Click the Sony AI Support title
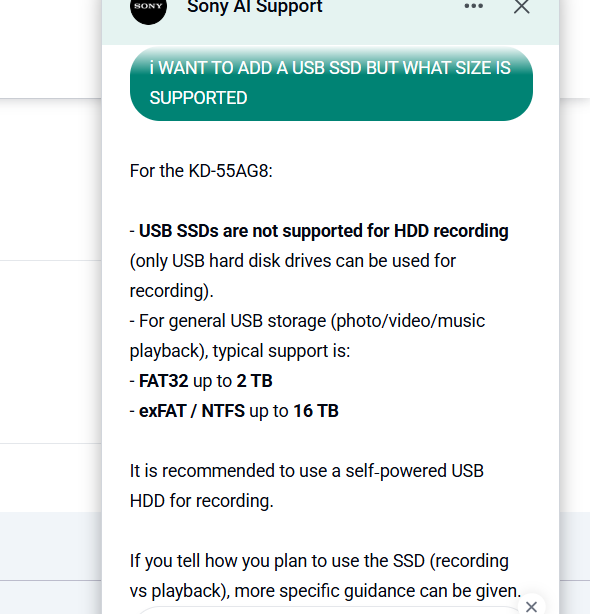 (x=255, y=7)
